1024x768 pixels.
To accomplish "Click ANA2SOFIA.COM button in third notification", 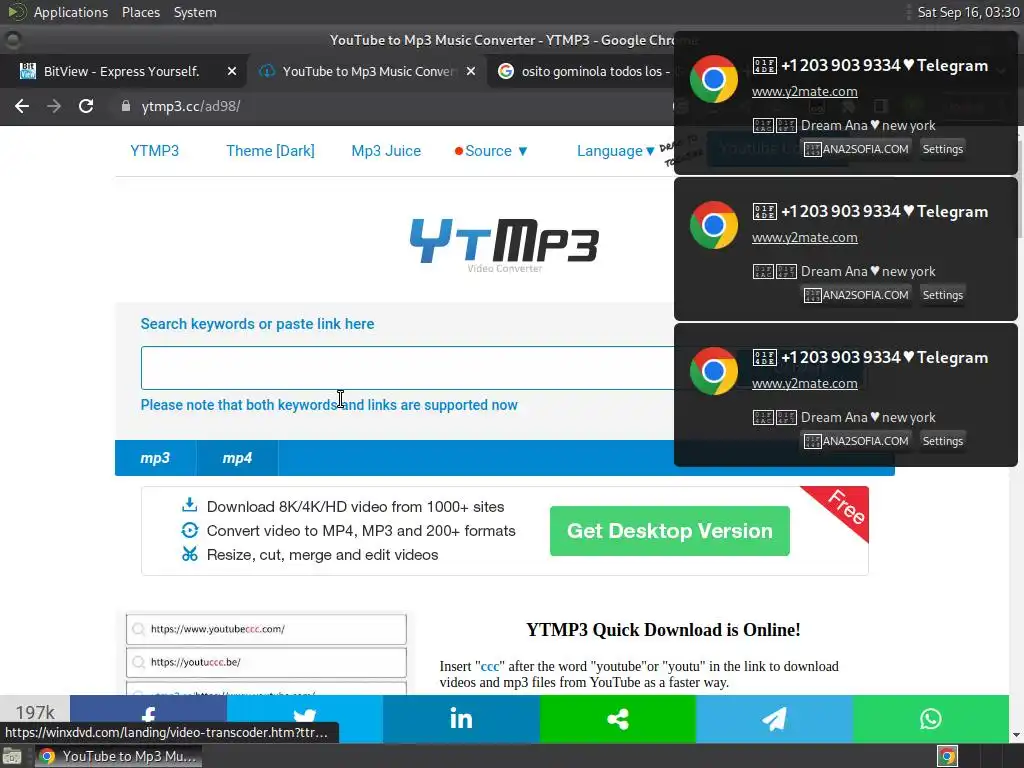I will pyautogui.click(x=856, y=441).
